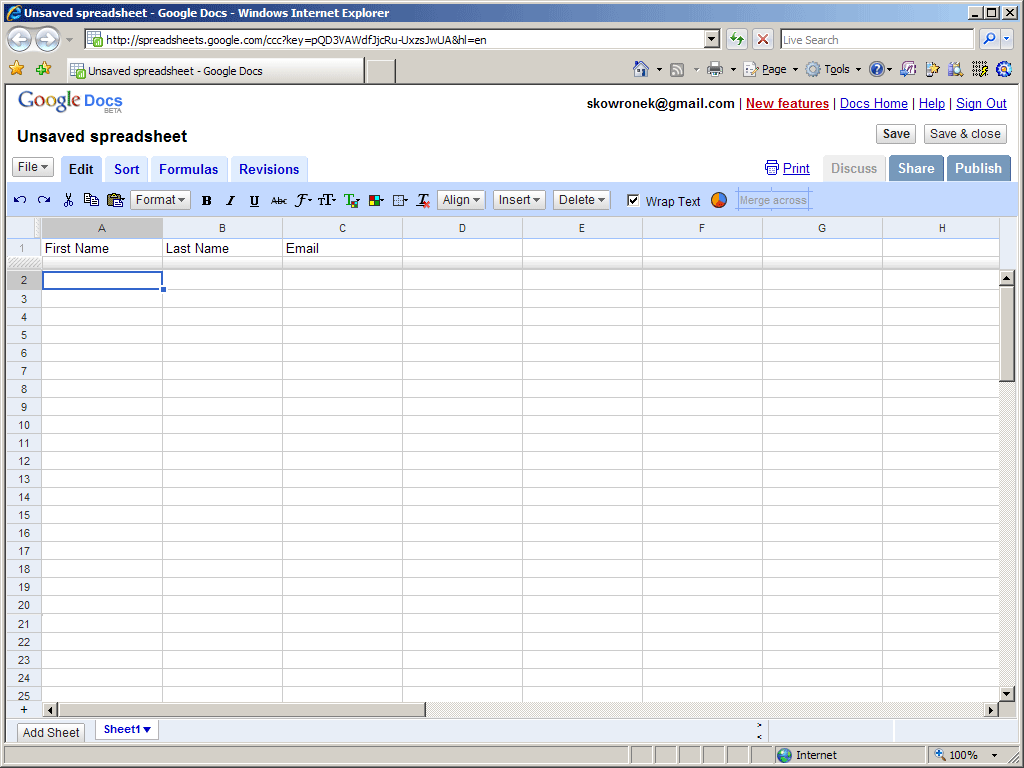Toggle bold formatting
The image size is (1024, 768).
(206, 201)
